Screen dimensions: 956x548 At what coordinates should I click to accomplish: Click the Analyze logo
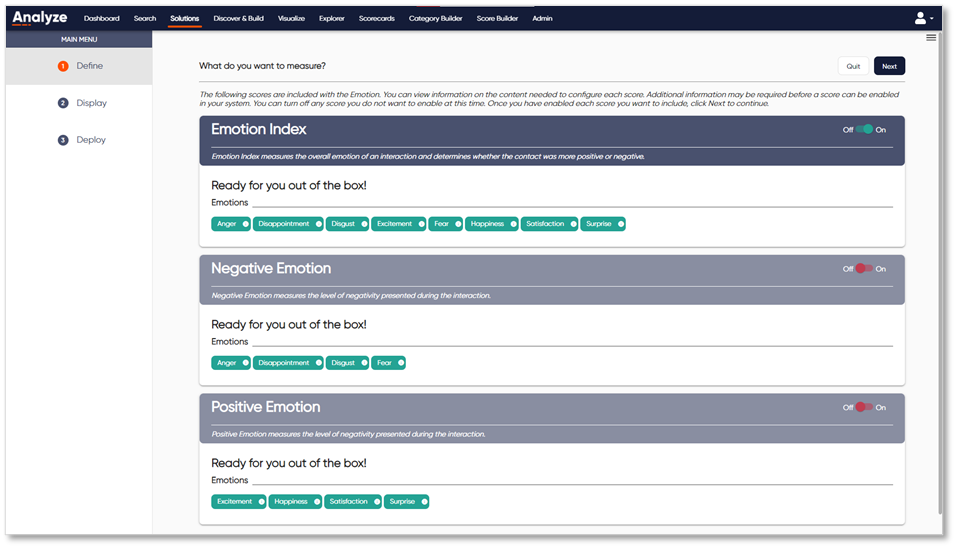tap(40, 18)
